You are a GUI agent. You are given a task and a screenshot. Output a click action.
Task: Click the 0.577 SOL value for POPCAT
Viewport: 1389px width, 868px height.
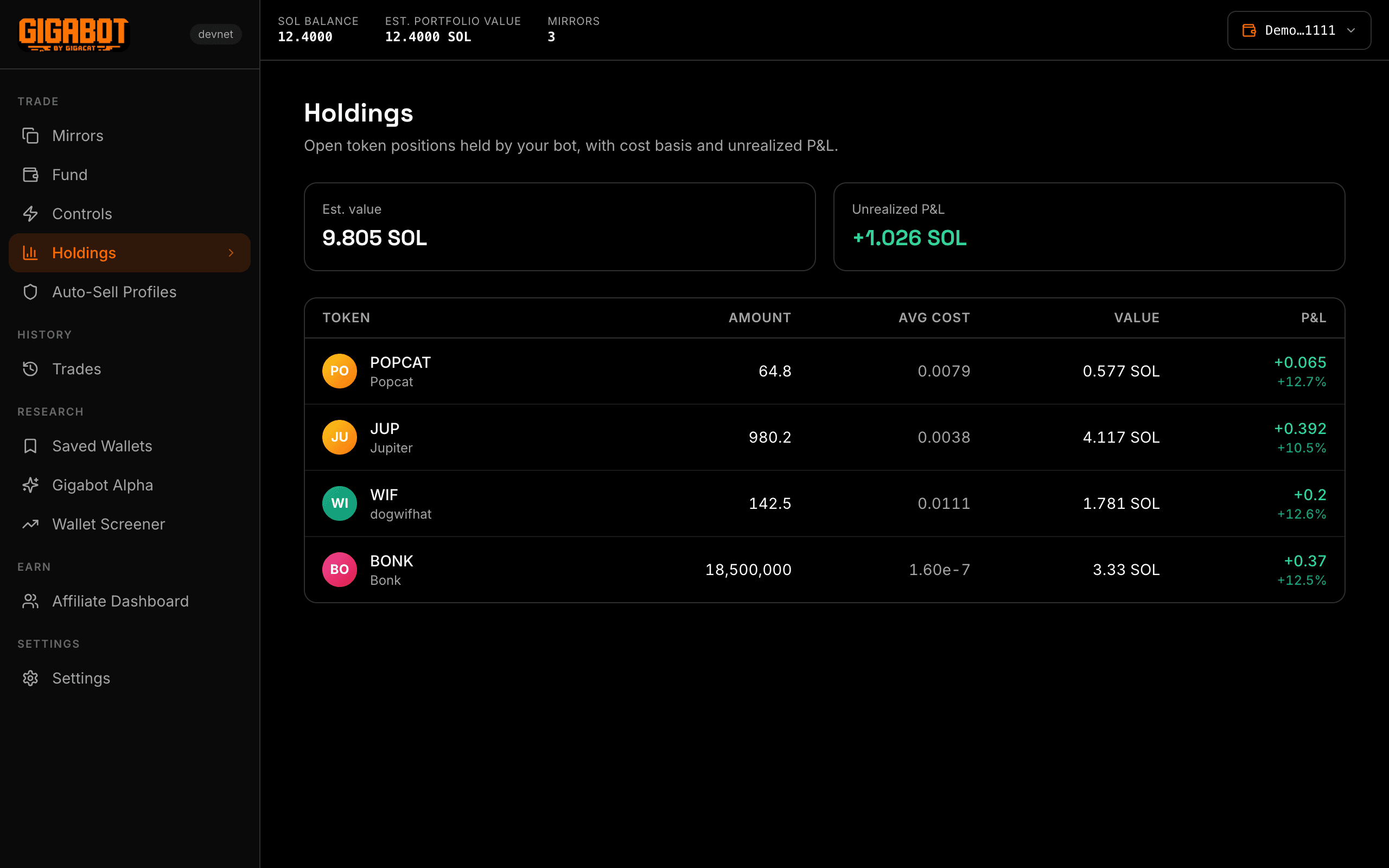1121,371
